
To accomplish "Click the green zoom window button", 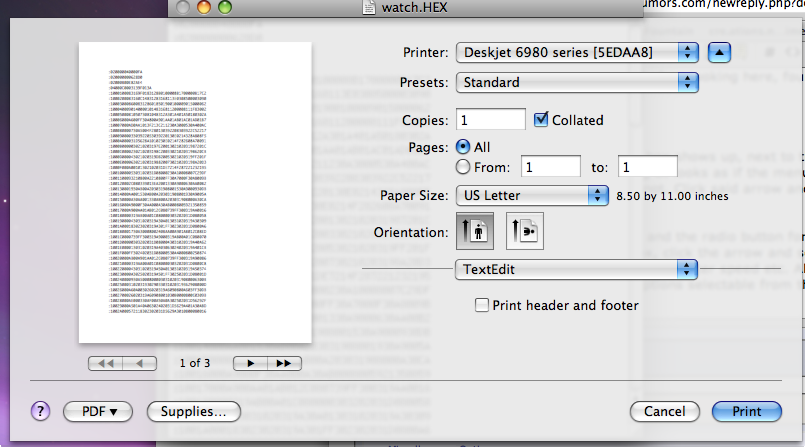I will pyautogui.click(x=225, y=7).
